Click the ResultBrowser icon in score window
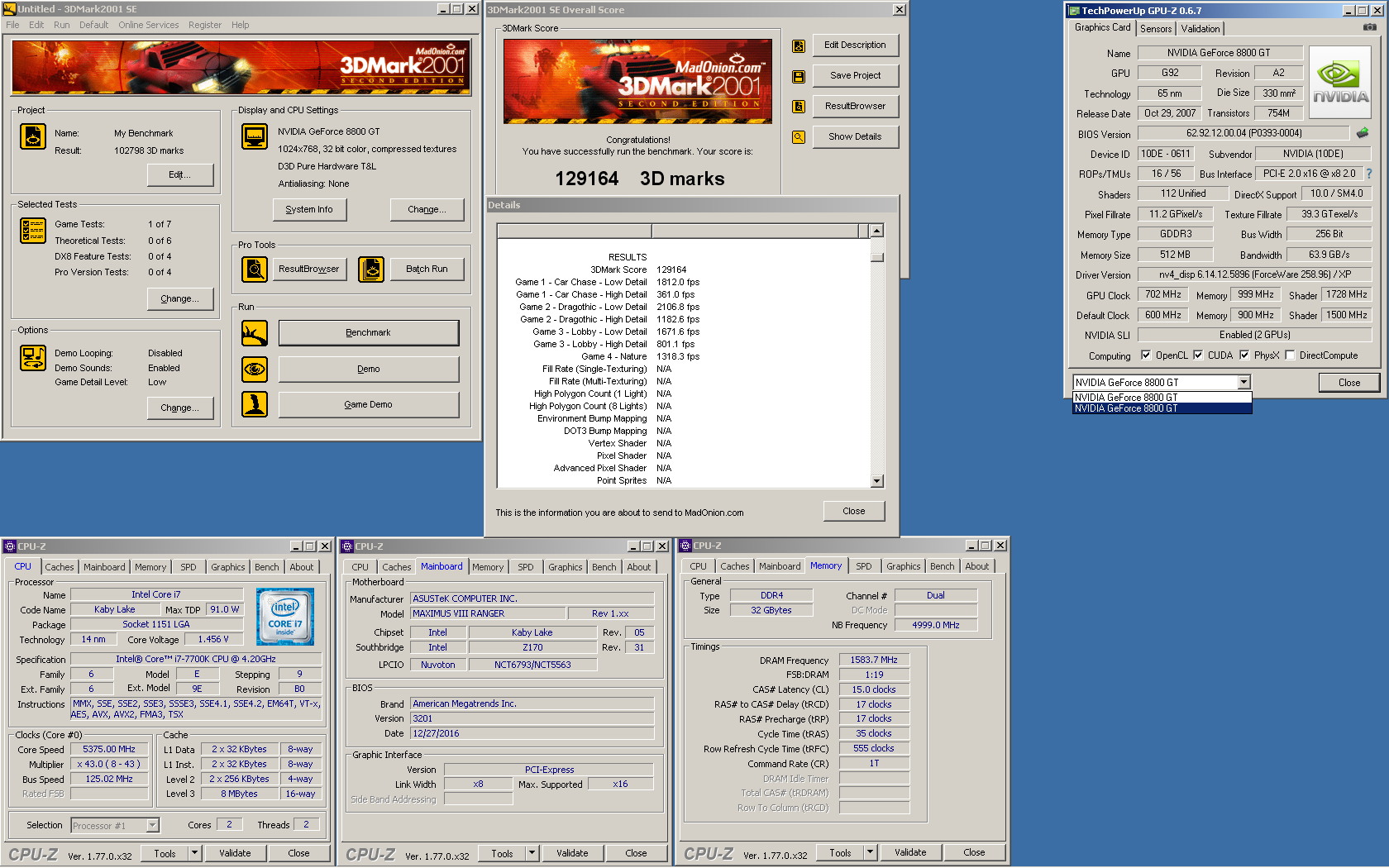Image resolution: width=1389 pixels, height=868 pixels. (799, 107)
